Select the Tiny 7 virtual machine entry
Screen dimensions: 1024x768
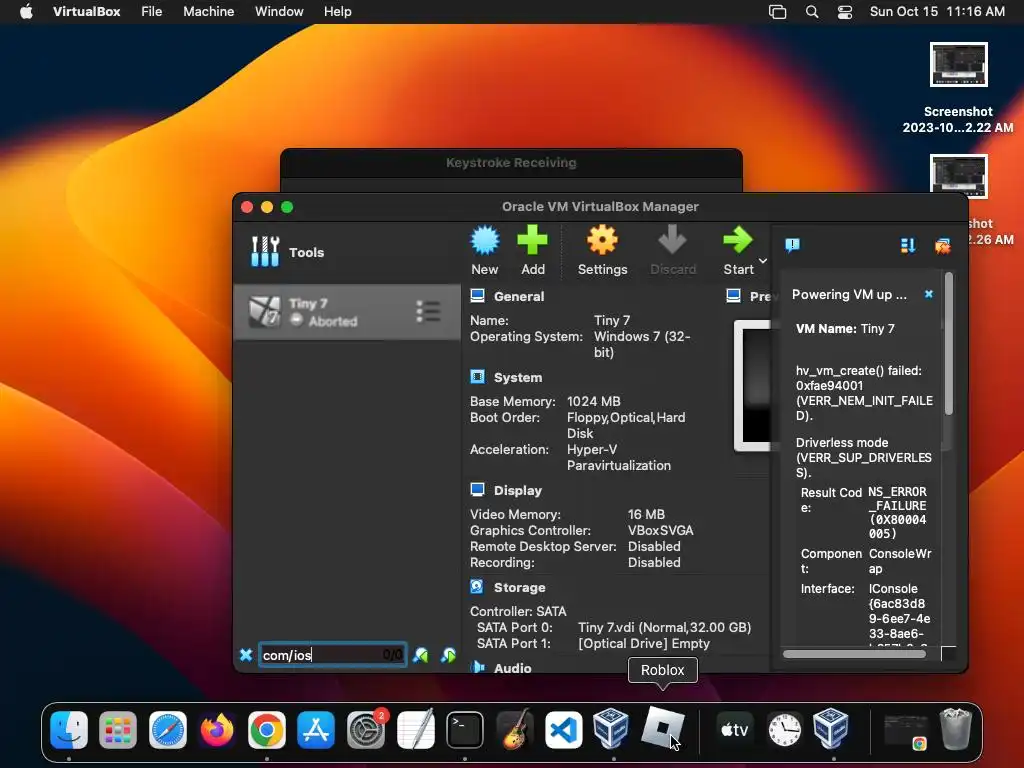[x=347, y=312]
